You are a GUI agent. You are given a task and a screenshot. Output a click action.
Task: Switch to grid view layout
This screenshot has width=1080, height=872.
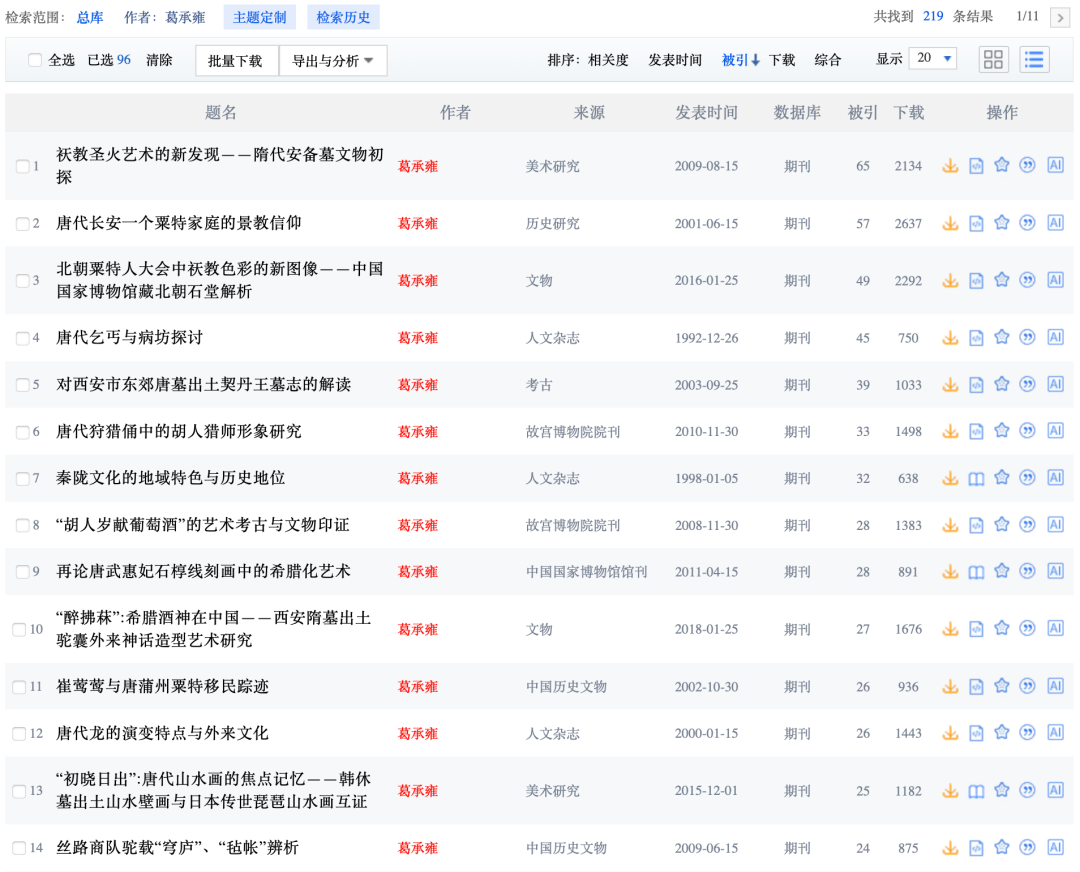click(993, 59)
